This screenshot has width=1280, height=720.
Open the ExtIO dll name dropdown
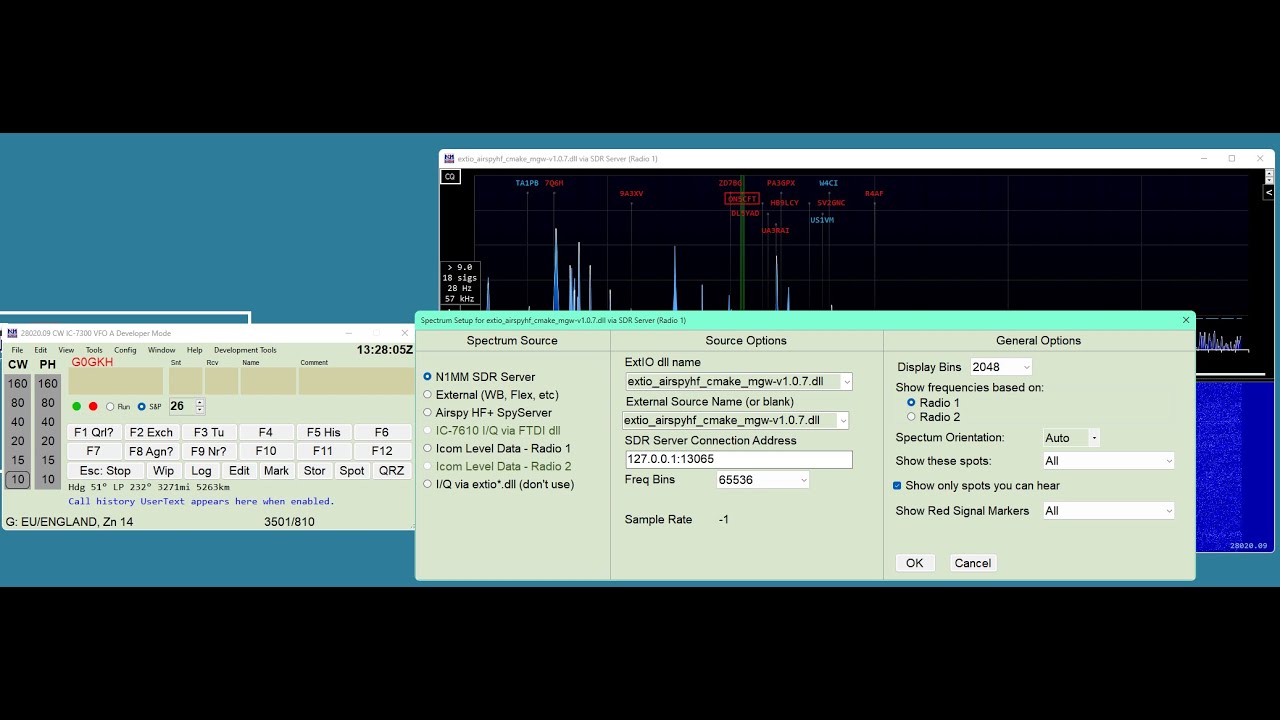pyautogui.click(x=846, y=382)
